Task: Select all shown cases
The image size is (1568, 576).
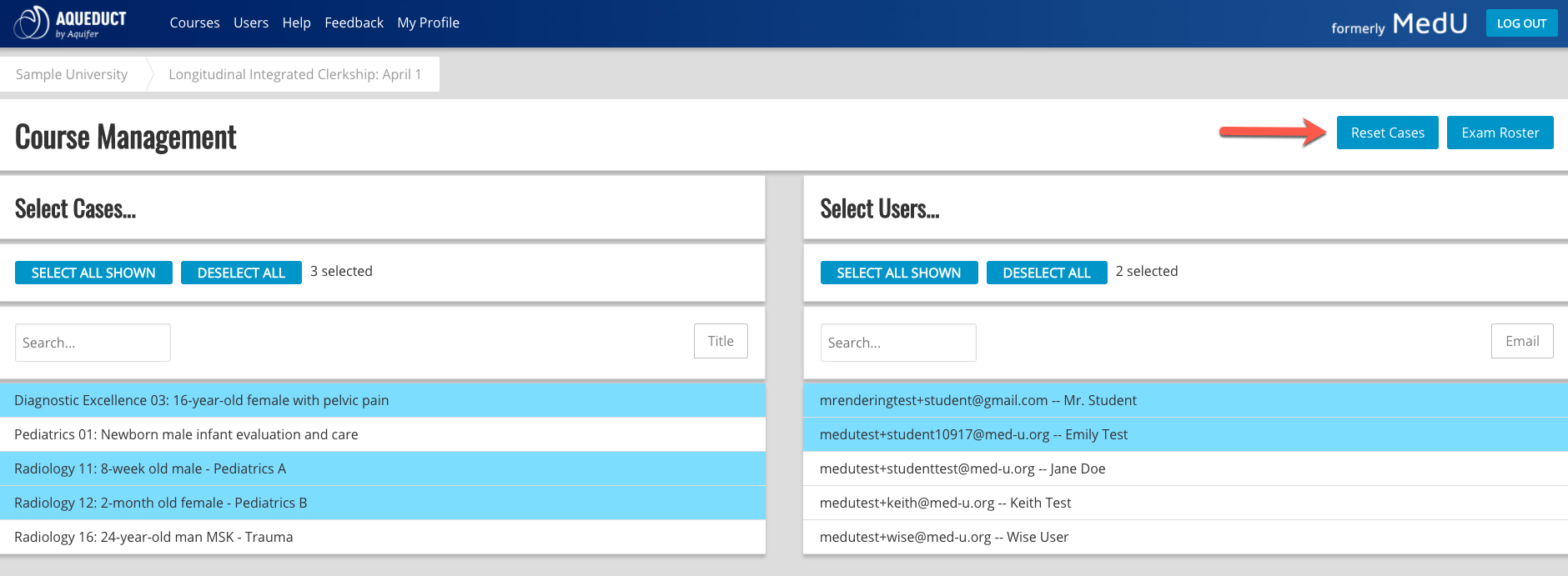Action: (93, 273)
